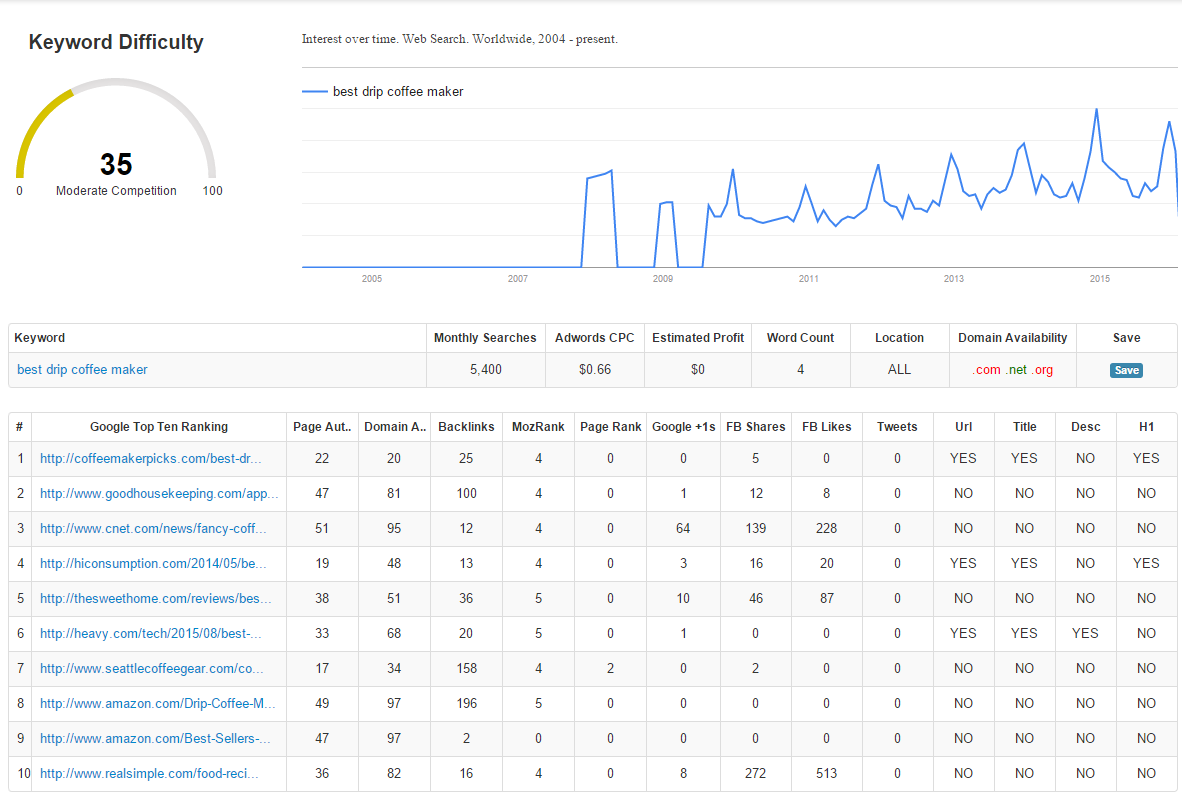The width and height of the screenshot is (1182, 797).
Task: Sort by Page Authority column header
Action: [x=322, y=427]
